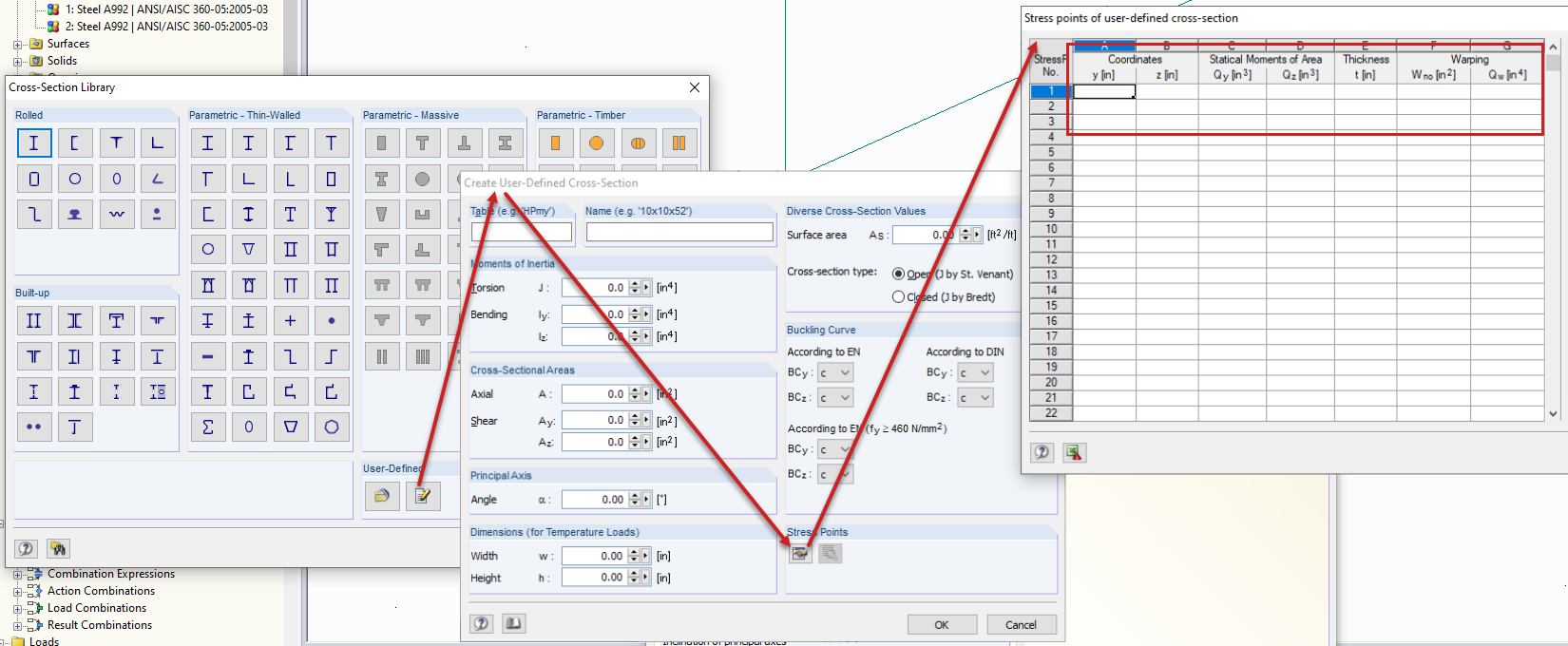Select tree item 2: Steel A992 material

166,27
